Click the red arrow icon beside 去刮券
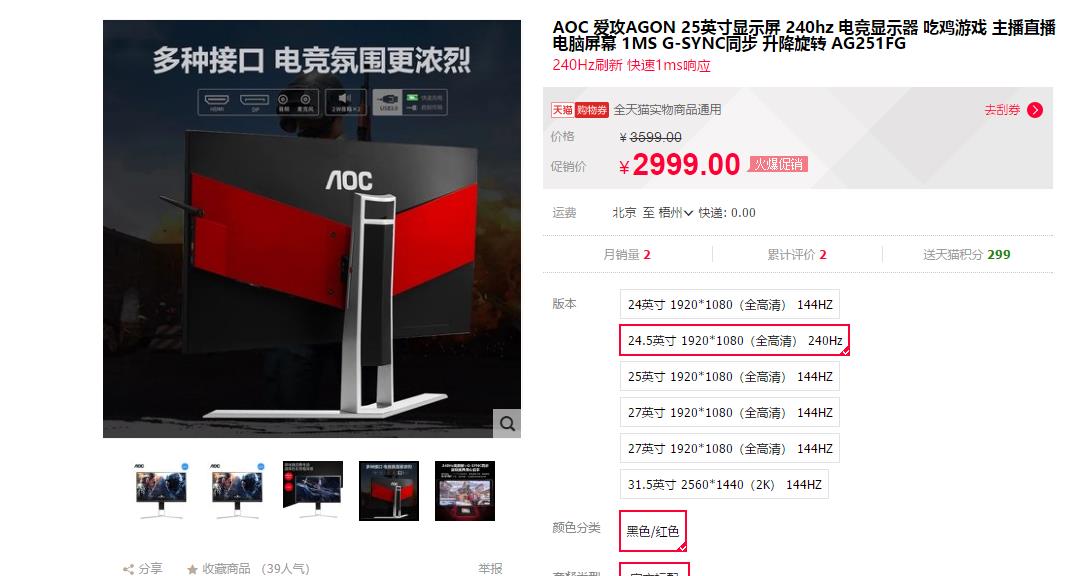 [x=1035, y=110]
